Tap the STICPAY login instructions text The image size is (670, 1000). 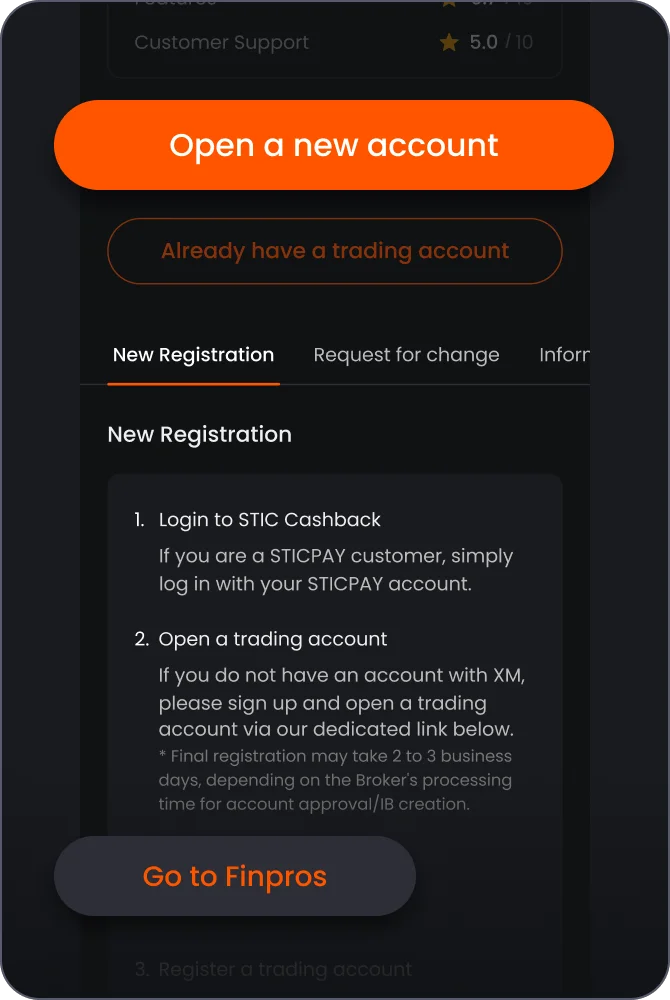tap(337, 570)
